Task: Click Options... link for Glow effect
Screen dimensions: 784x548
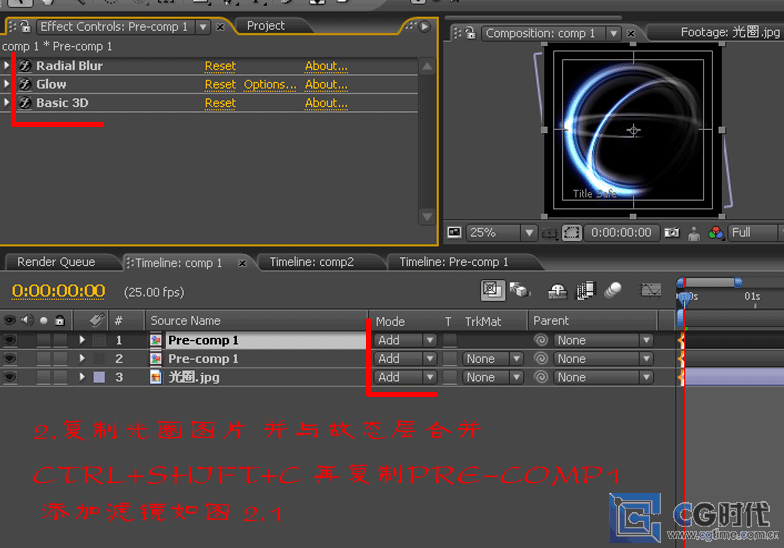Action: [x=270, y=85]
